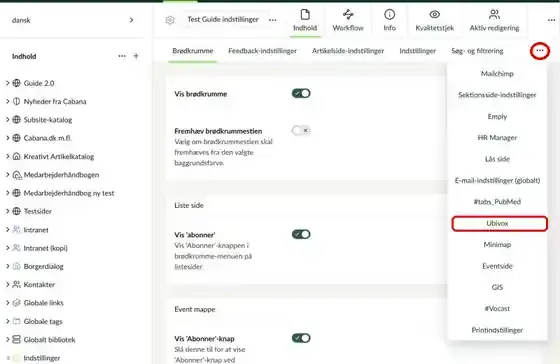The height and width of the screenshot is (364, 560).
Task: Expand the Testsider tree node
Action: click(7, 211)
